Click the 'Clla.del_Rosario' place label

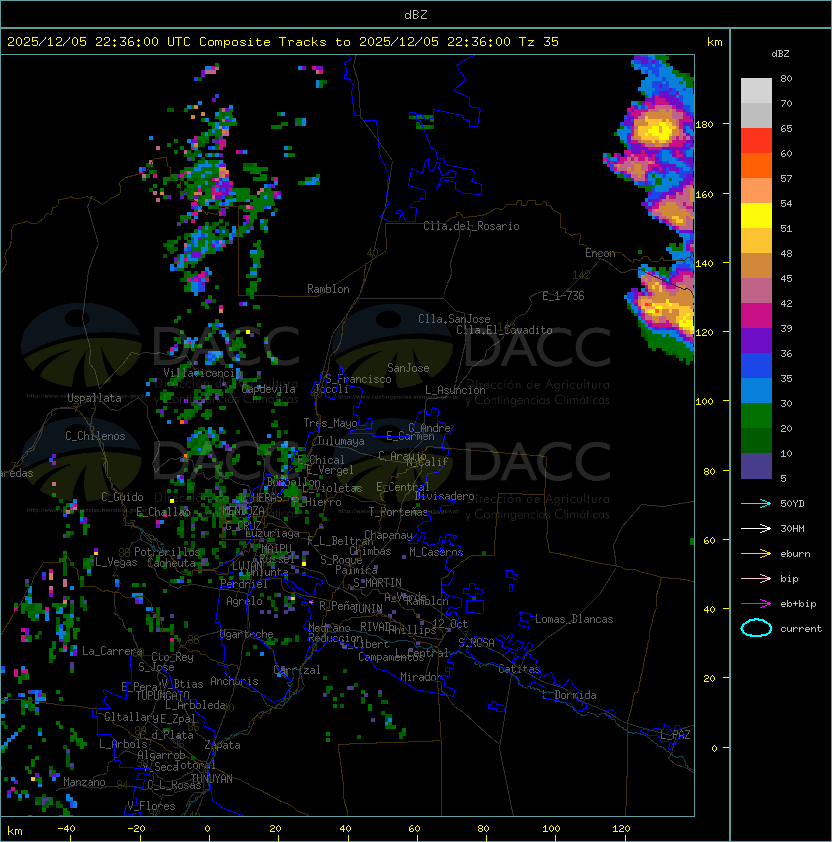(x=471, y=226)
